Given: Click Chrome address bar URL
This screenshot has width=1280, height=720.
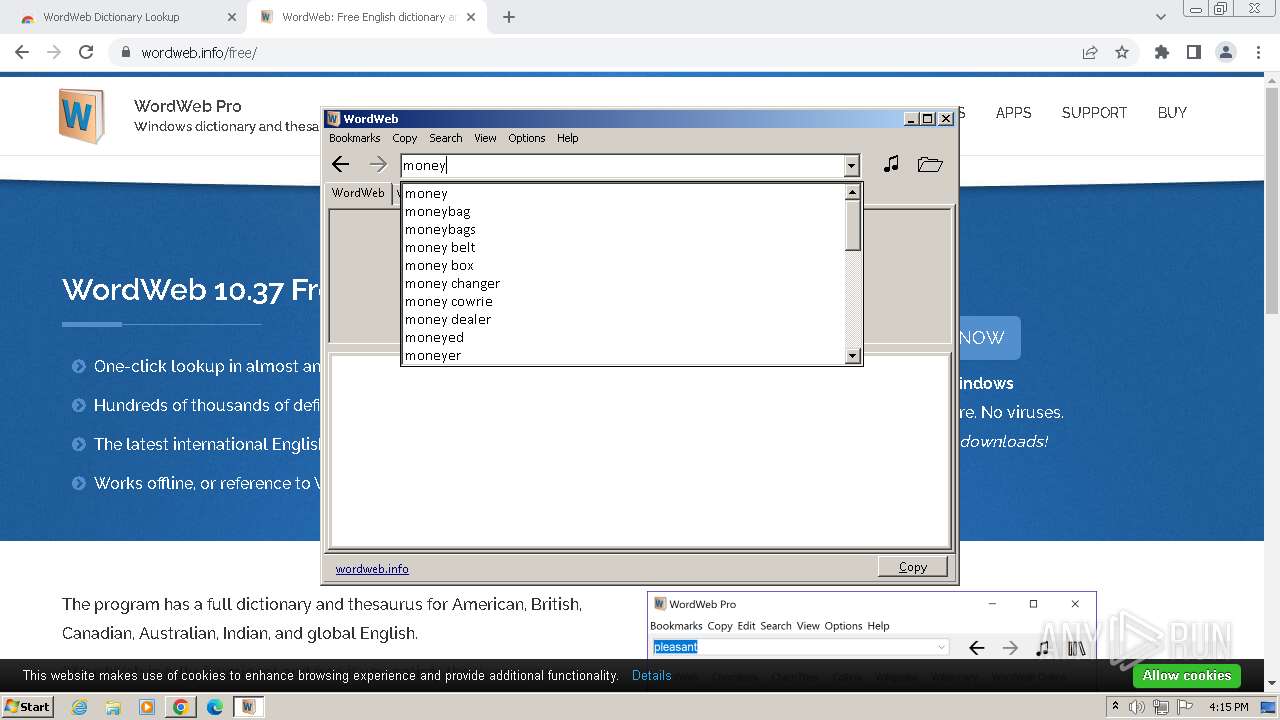Looking at the screenshot, I should pos(199,53).
